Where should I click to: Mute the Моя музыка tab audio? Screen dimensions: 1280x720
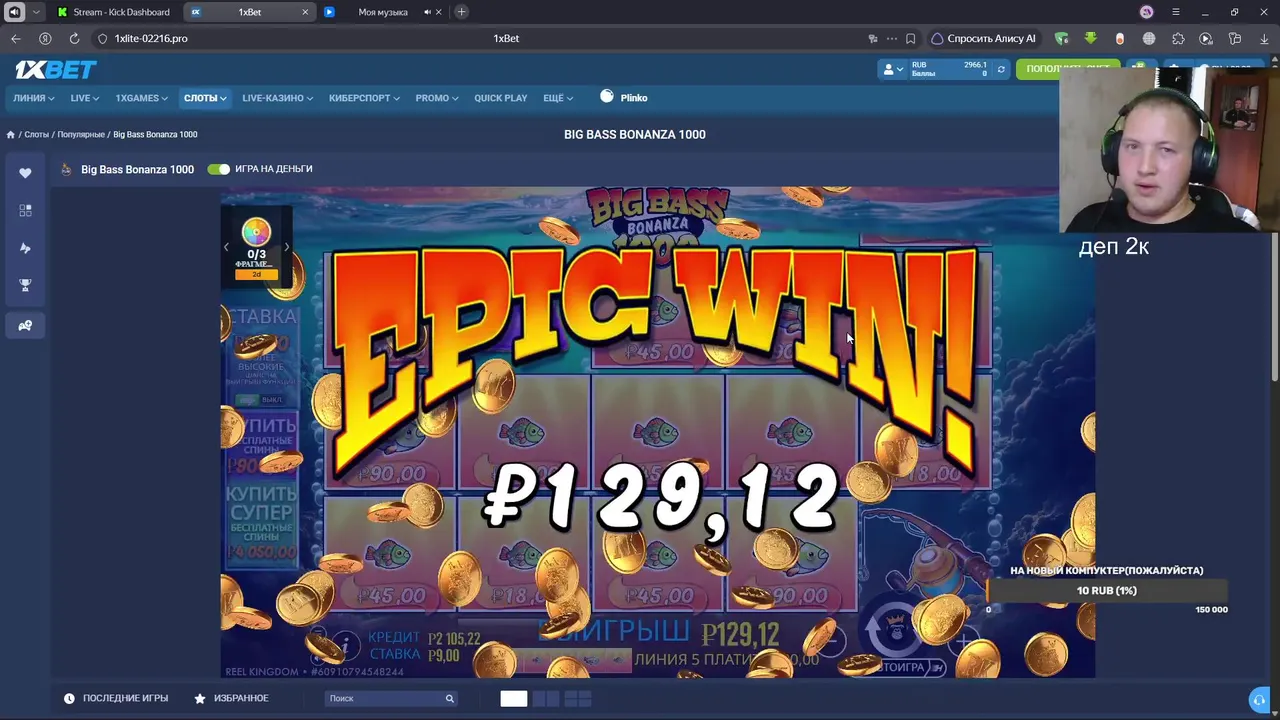tap(427, 12)
